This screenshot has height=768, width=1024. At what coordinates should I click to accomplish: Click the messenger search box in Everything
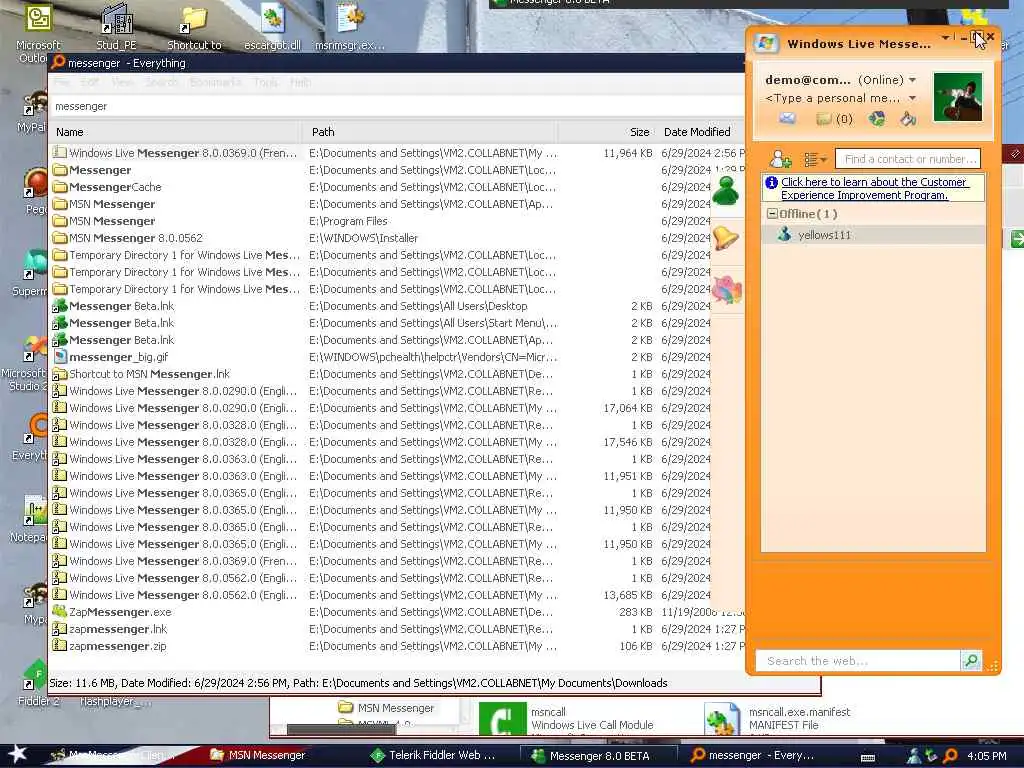pyautogui.click(x=396, y=106)
